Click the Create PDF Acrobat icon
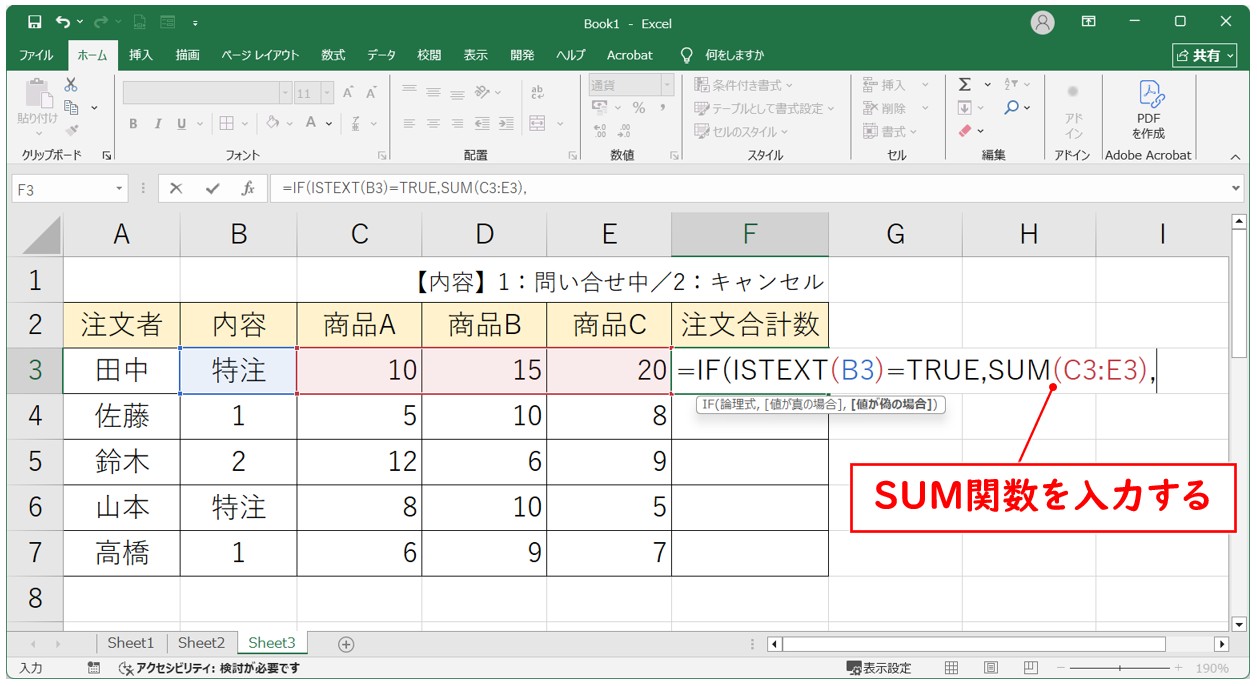 click(1148, 108)
